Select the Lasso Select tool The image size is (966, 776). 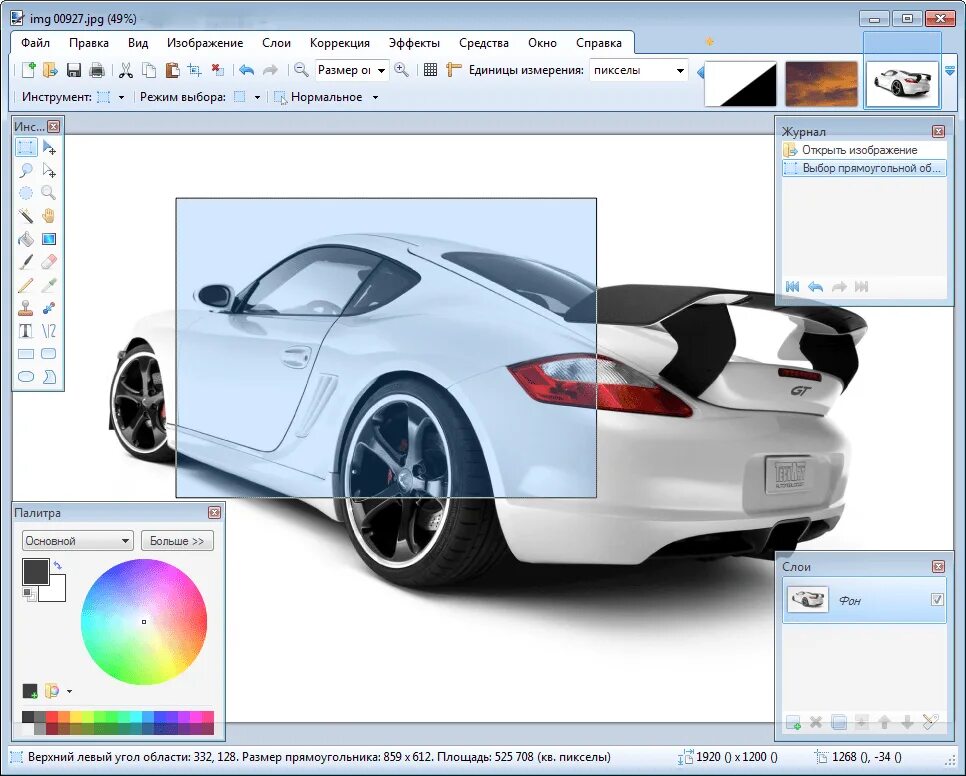click(26, 171)
